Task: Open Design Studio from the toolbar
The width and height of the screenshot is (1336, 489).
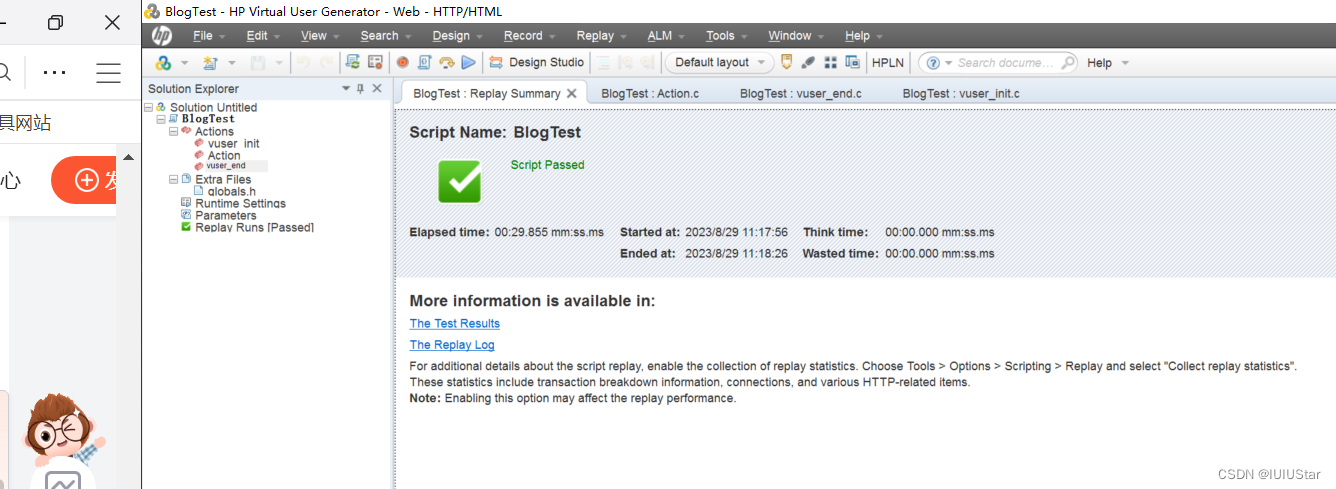Action: coord(536,62)
